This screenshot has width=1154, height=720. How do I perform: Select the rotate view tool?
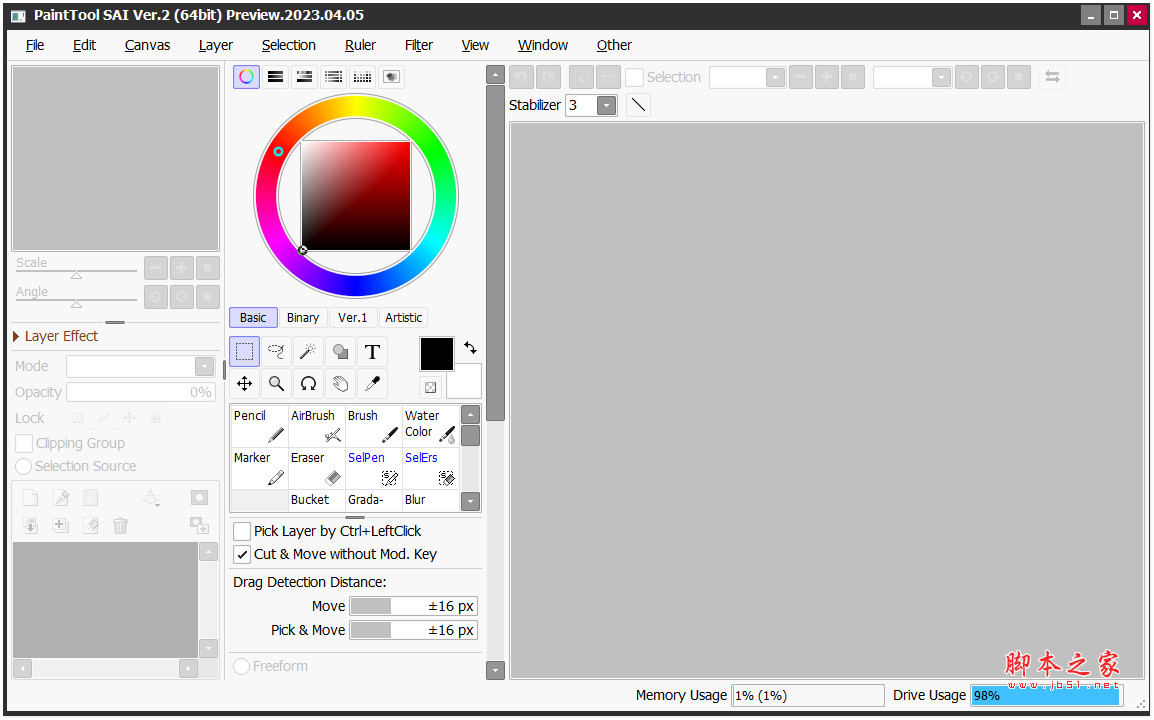click(308, 384)
